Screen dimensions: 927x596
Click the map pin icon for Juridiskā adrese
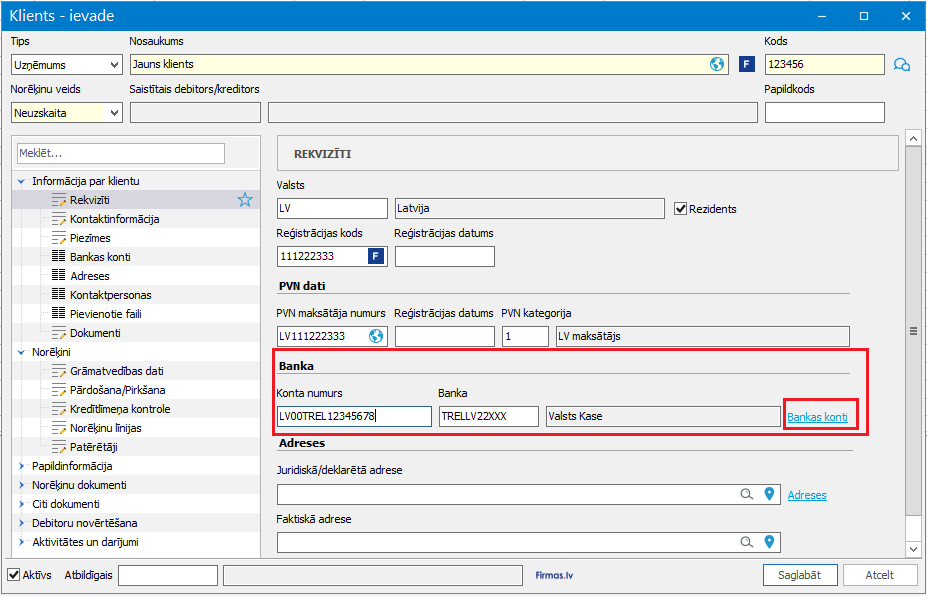pos(769,494)
